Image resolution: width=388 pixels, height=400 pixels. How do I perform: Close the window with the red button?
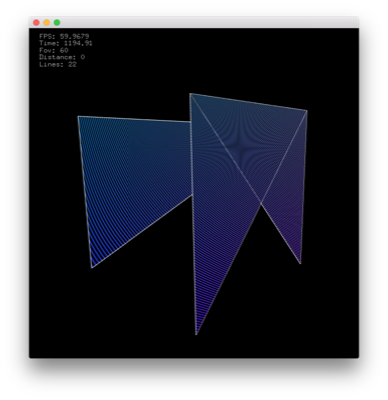pyautogui.click(x=36, y=23)
